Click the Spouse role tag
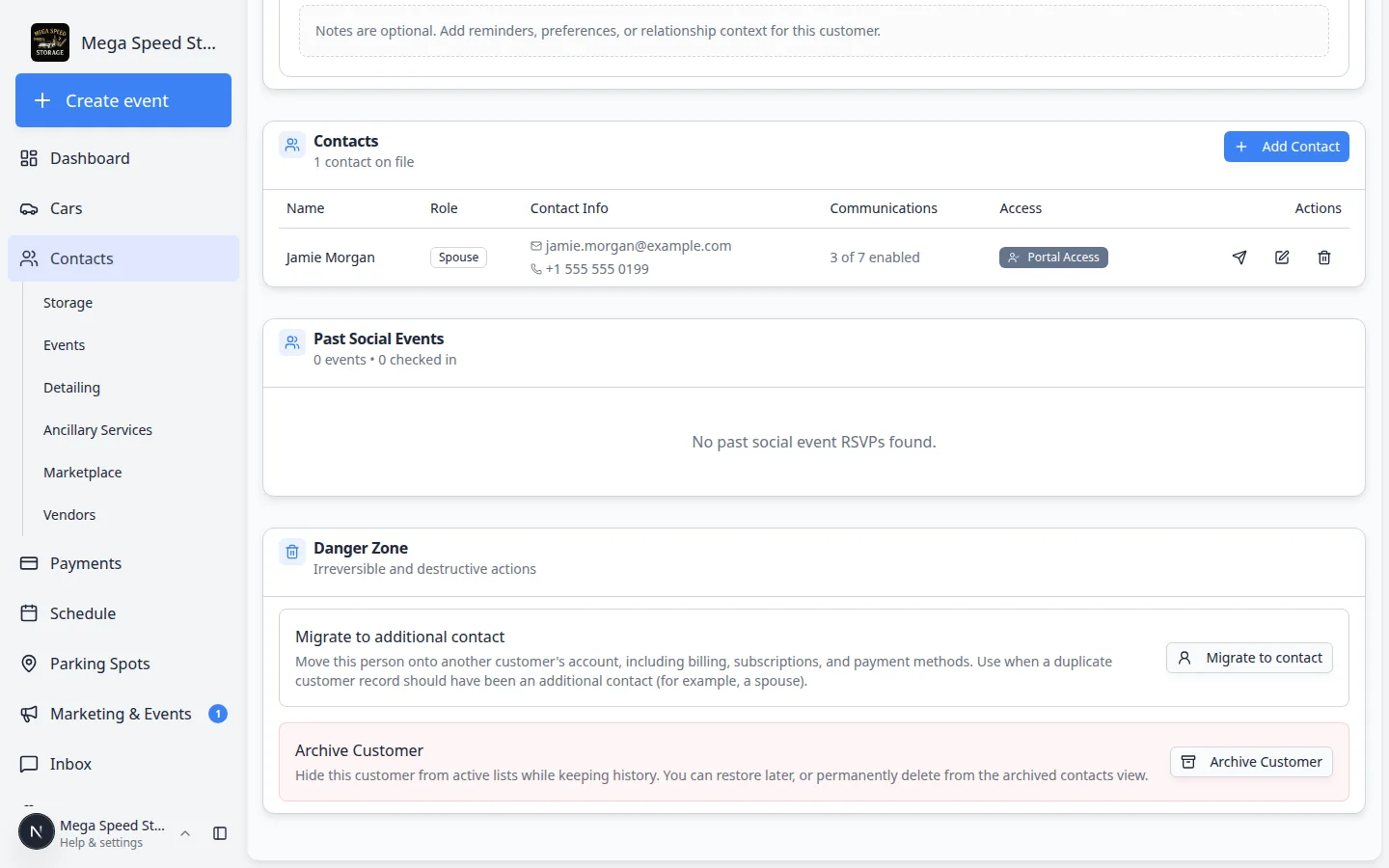The width and height of the screenshot is (1389, 868). (458, 258)
